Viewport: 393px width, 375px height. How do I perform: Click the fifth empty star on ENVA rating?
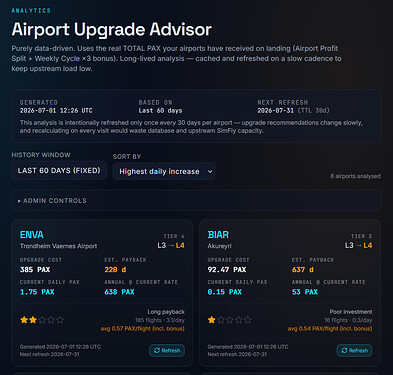click(60, 320)
